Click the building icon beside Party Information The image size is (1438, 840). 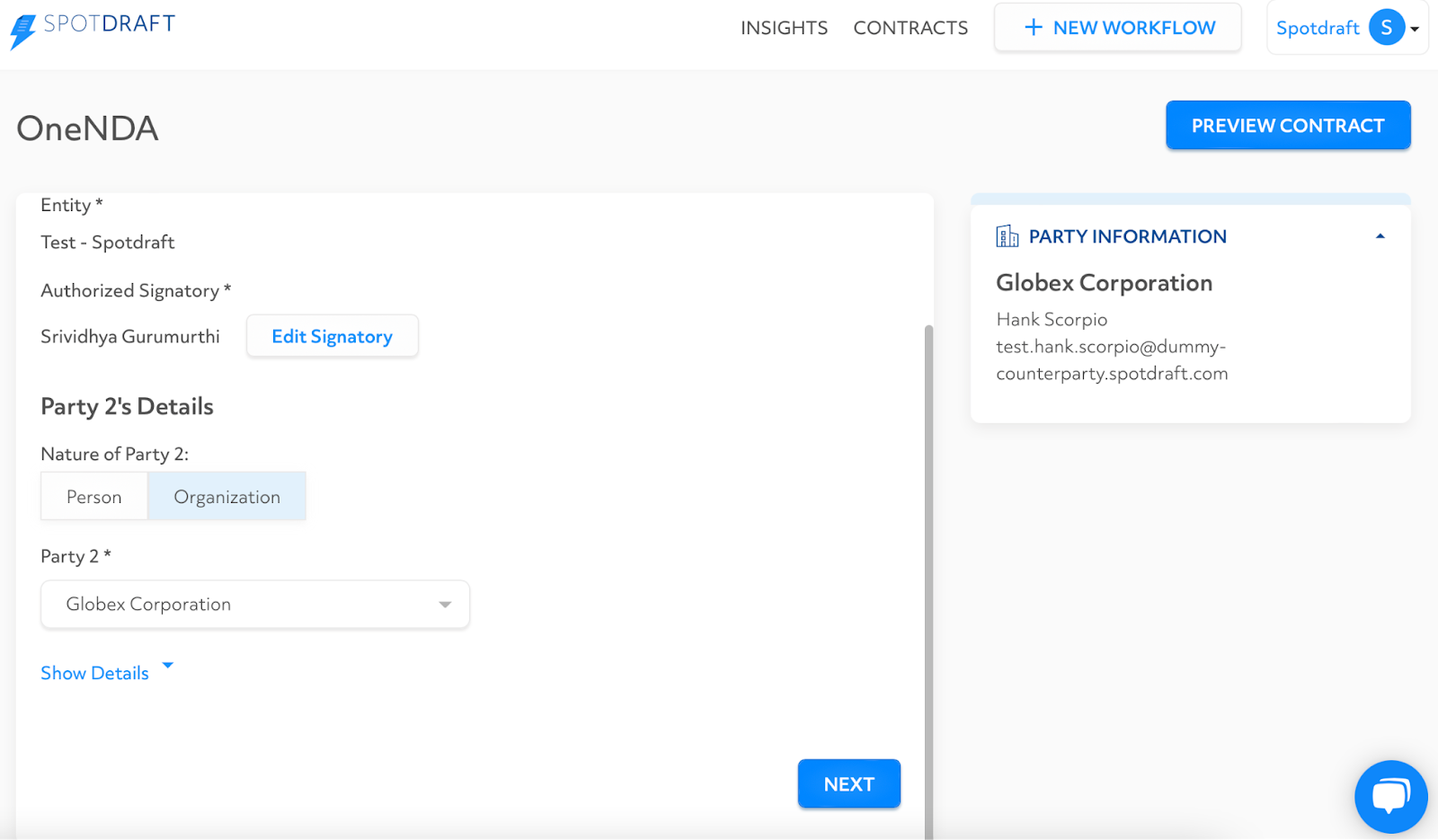[1007, 236]
